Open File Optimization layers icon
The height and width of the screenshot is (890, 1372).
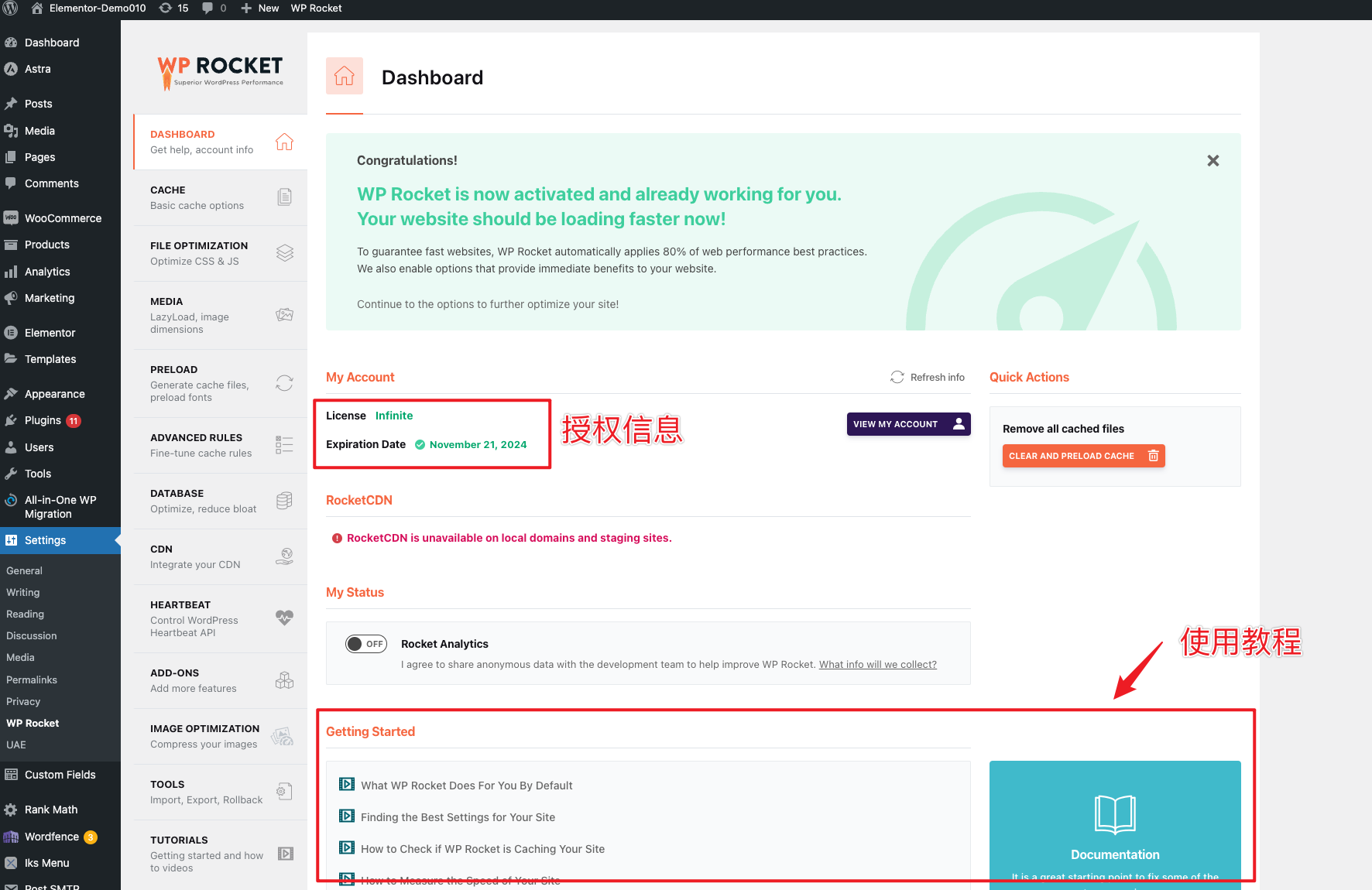pyautogui.click(x=284, y=253)
